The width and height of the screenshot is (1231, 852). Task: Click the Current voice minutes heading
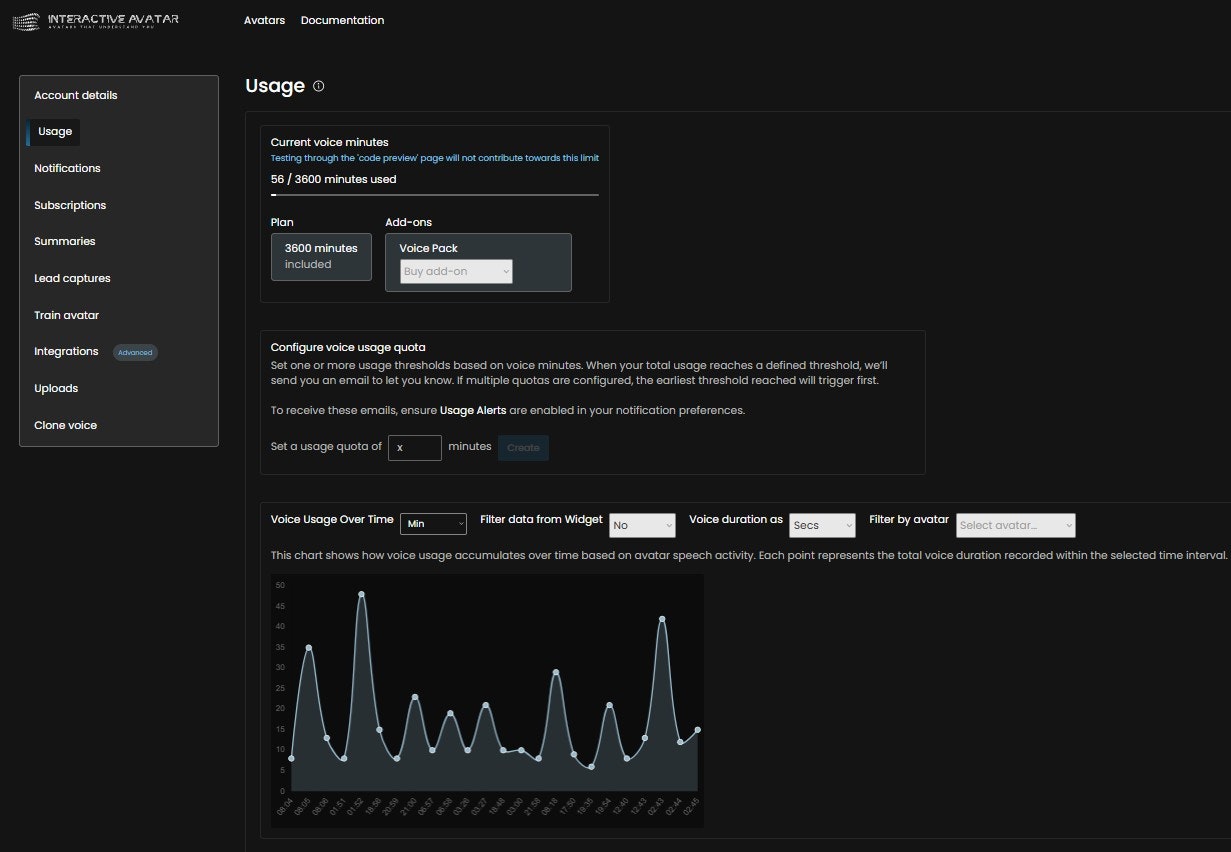point(330,142)
